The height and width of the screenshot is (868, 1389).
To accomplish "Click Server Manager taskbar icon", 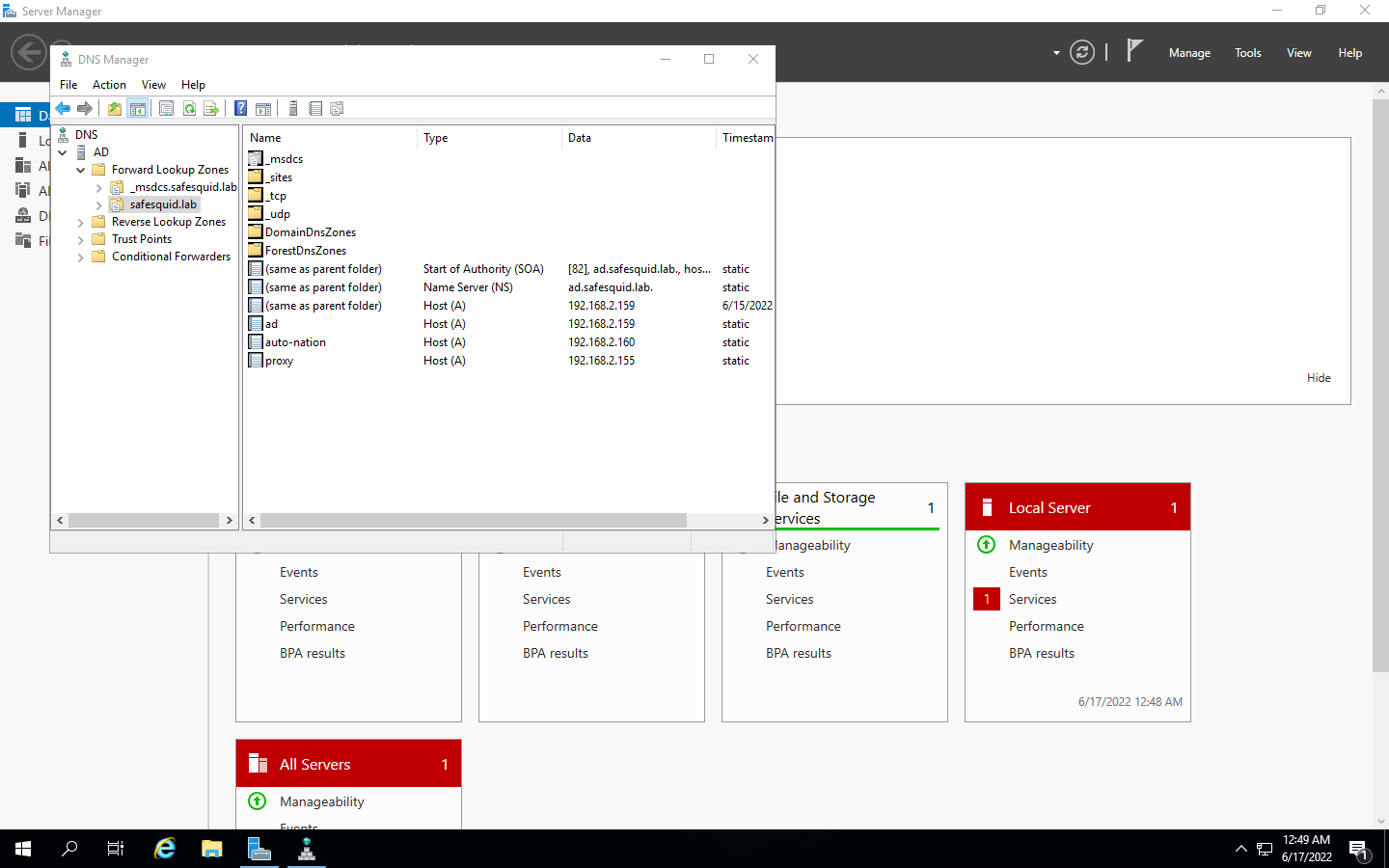I will coord(259,849).
